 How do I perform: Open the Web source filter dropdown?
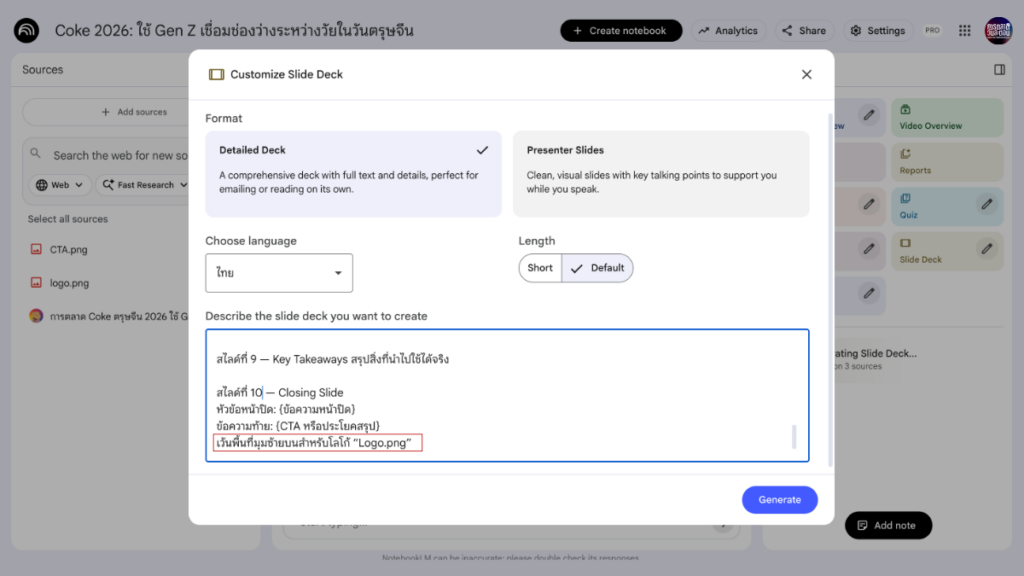coord(57,185)
